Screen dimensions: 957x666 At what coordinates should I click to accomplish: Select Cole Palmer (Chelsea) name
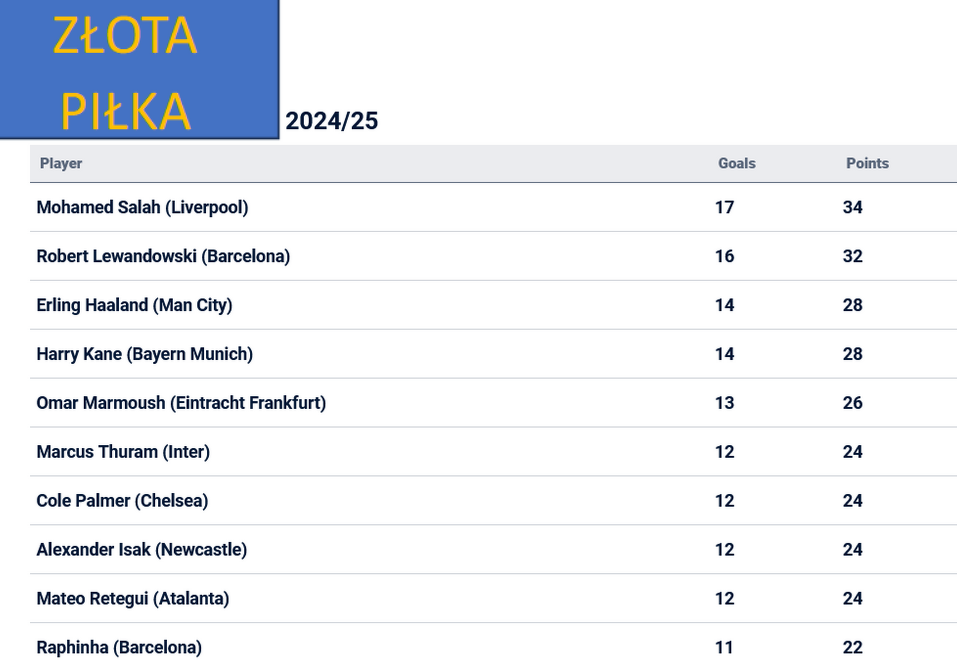coord(122,501)
